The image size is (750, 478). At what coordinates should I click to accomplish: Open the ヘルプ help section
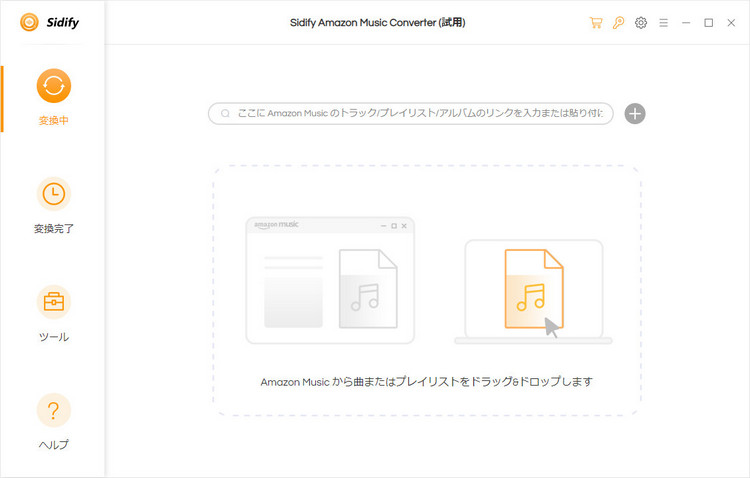(x=54, y=422)
